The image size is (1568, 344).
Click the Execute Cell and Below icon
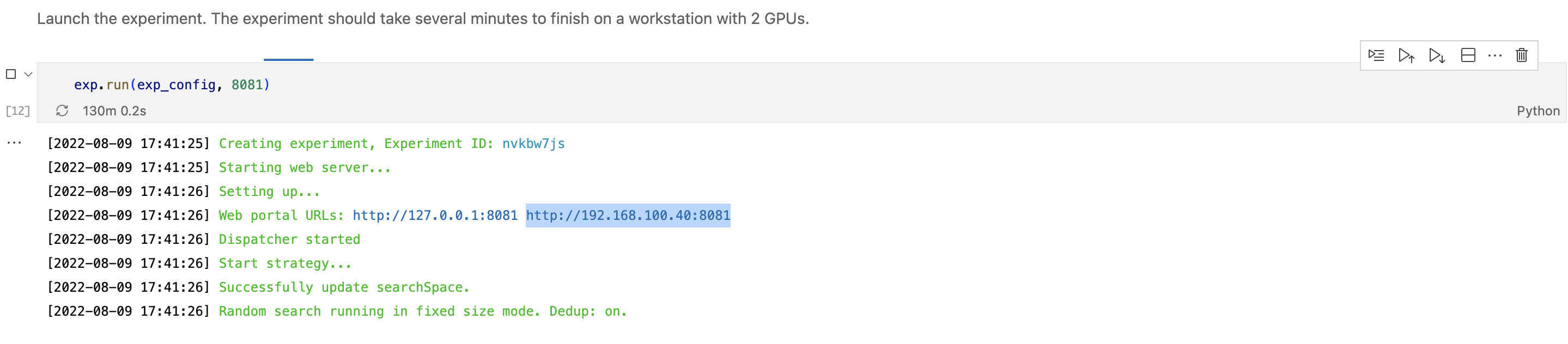tap(1437, 54)
